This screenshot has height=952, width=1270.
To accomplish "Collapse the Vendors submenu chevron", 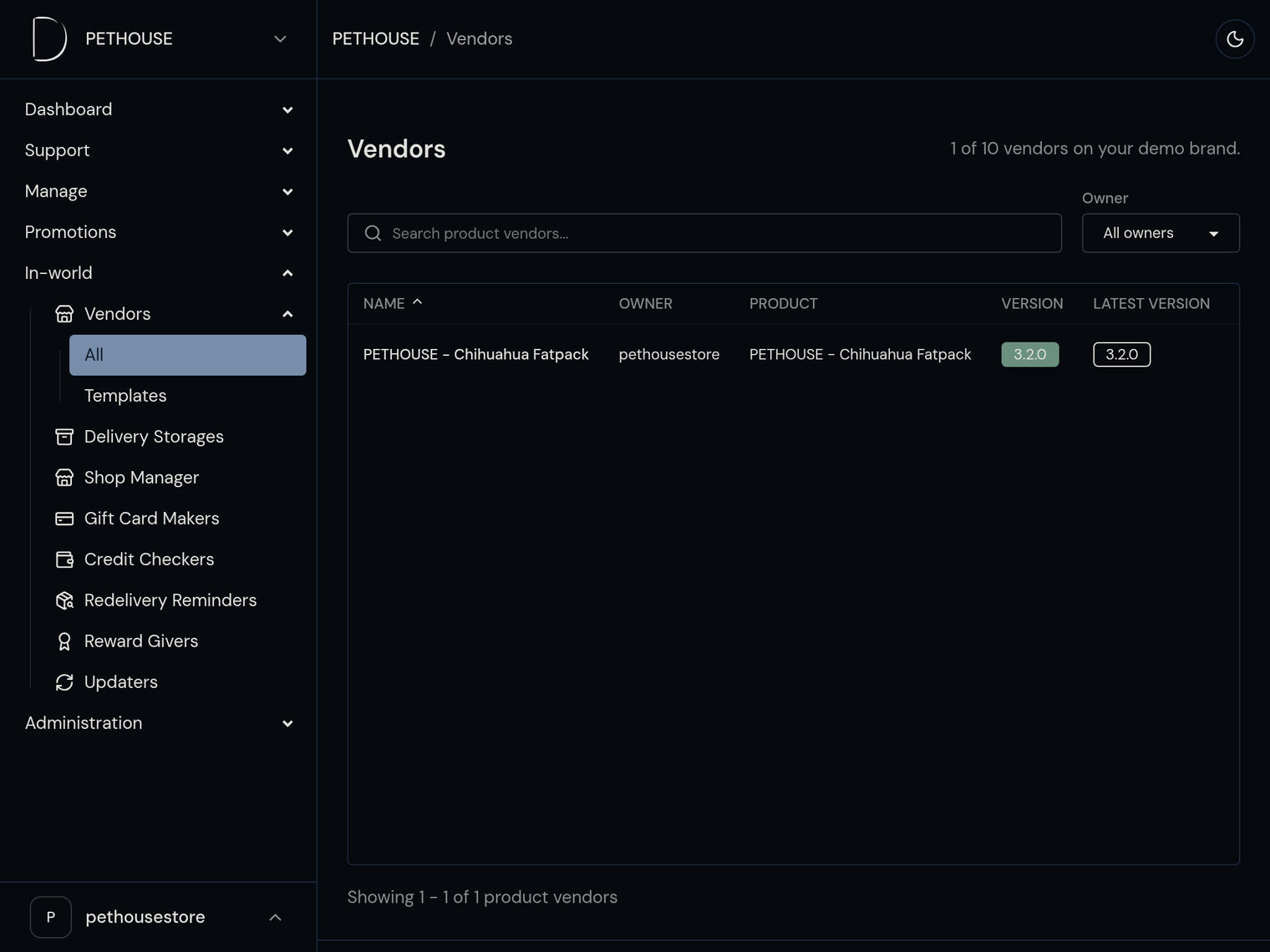I will [x=287, y=314].
